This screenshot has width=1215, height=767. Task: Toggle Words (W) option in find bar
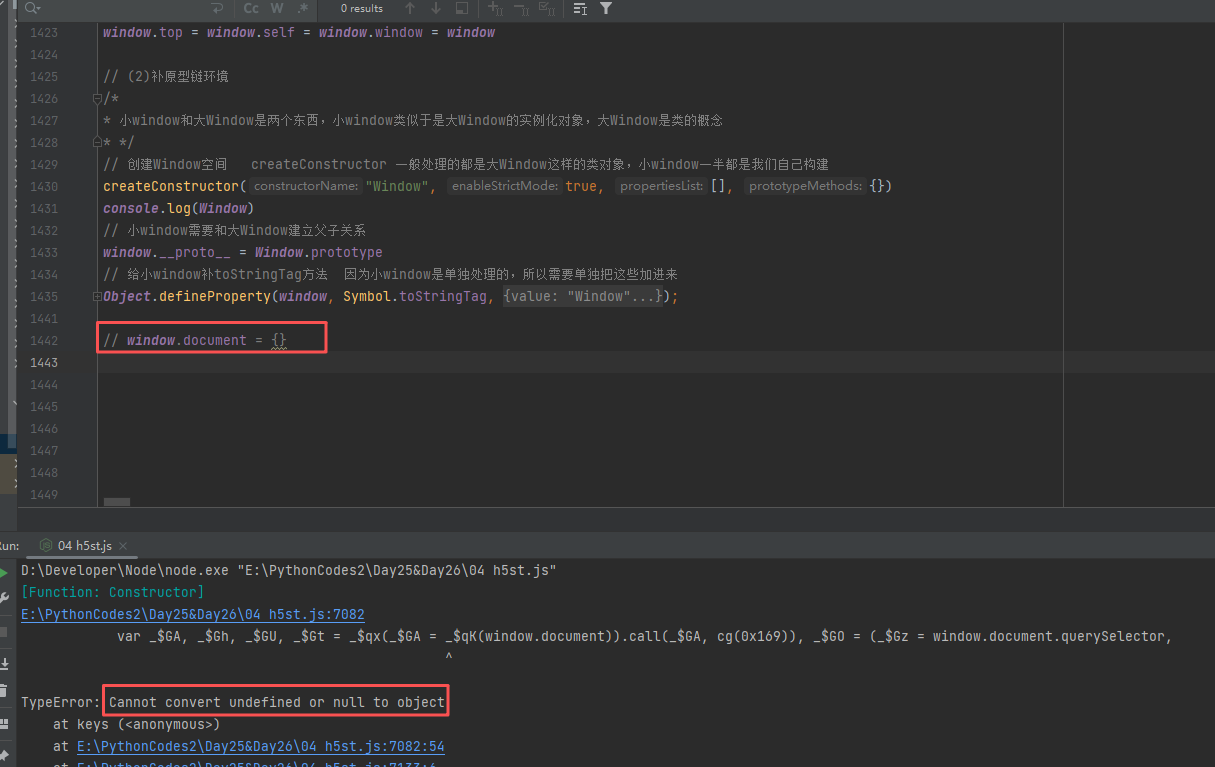tap(277, 8)
